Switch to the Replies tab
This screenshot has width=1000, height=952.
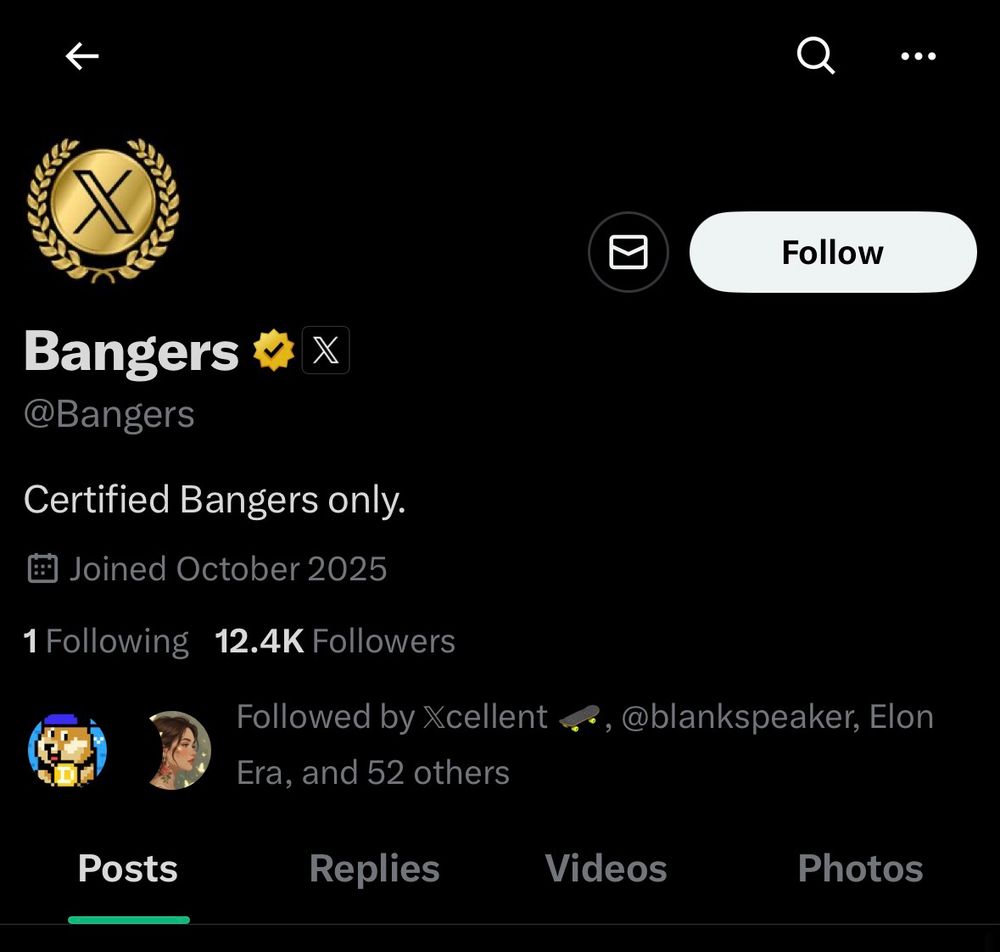[x=374, y=868]
